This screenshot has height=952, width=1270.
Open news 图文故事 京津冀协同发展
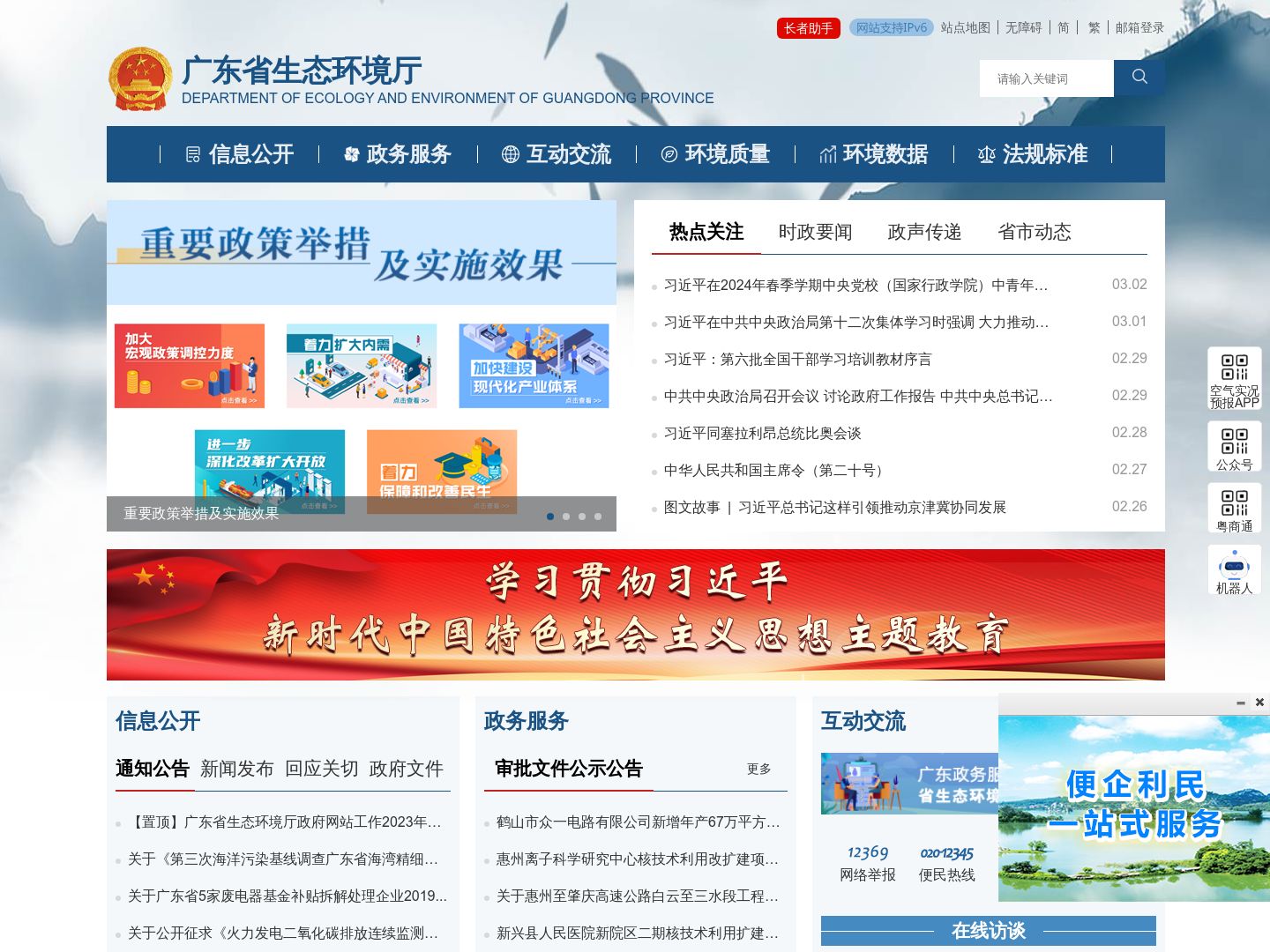(x=834, y=507)
